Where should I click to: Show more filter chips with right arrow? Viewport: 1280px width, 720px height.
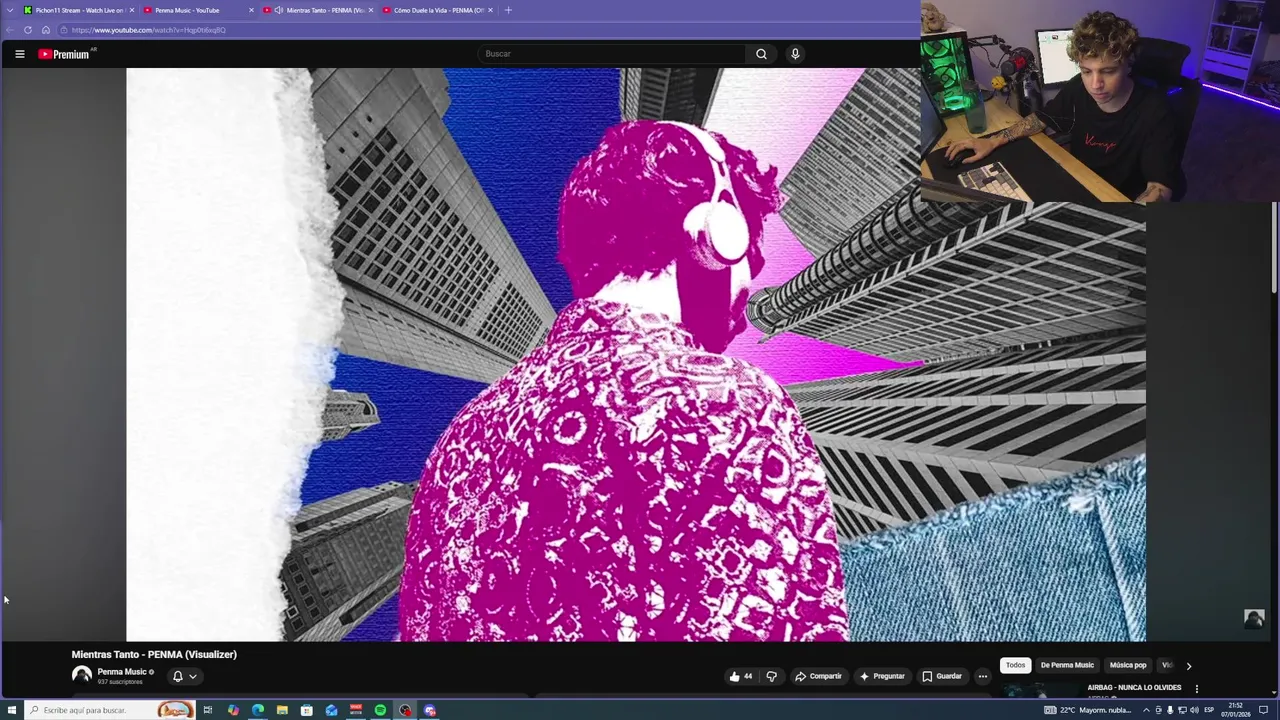(x=1188, y=665)
